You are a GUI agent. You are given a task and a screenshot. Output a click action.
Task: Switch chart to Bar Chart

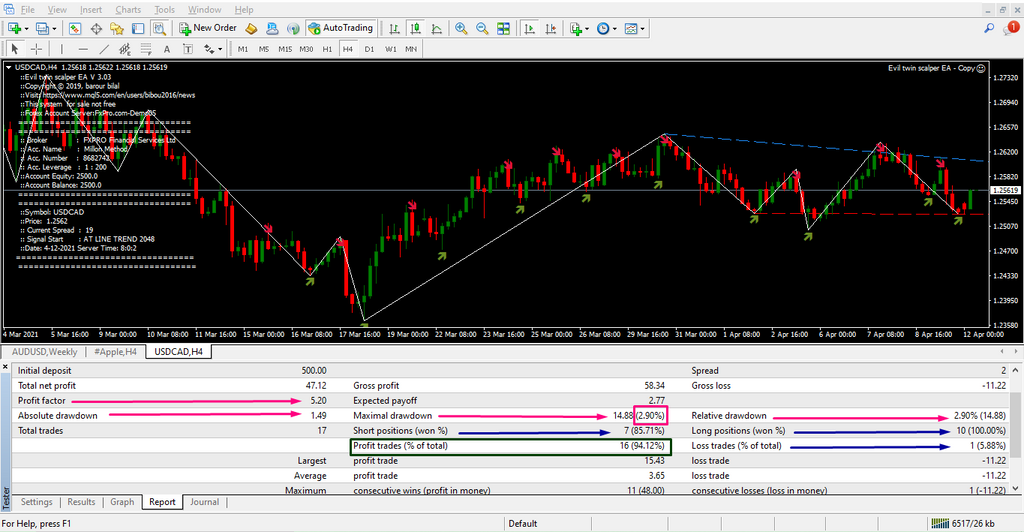394,28
